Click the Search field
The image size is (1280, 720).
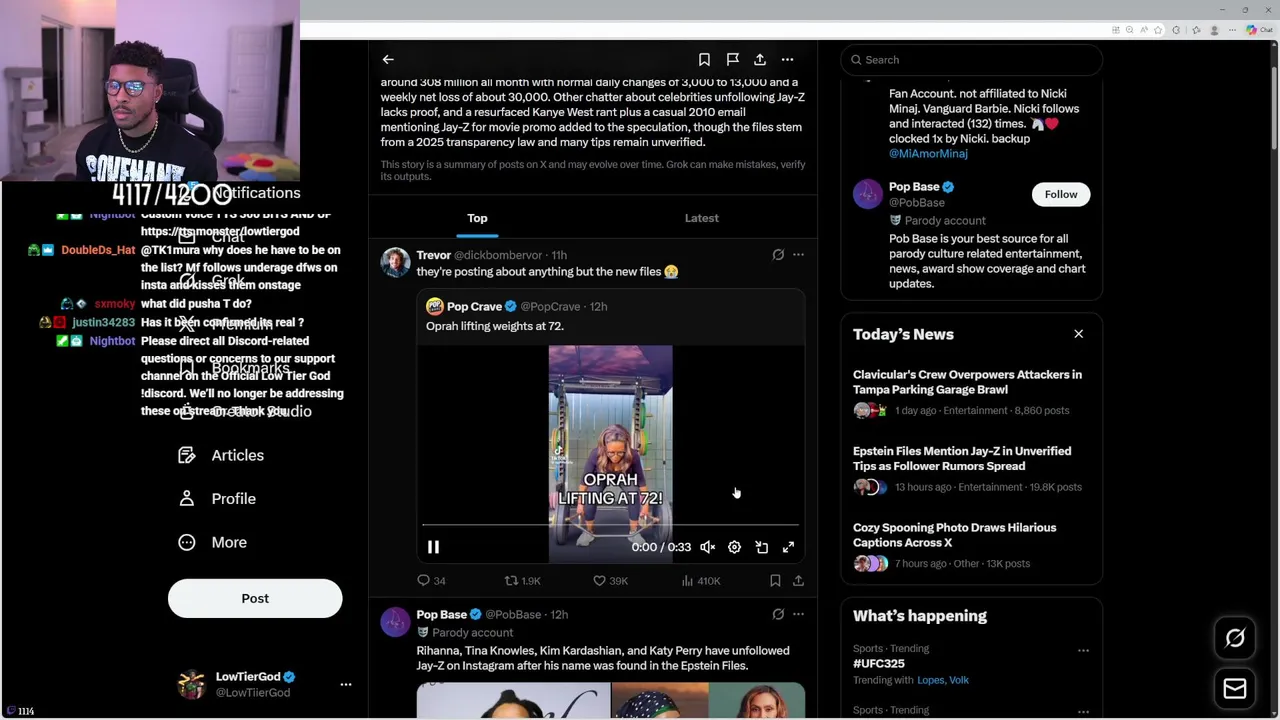[971, 60]
